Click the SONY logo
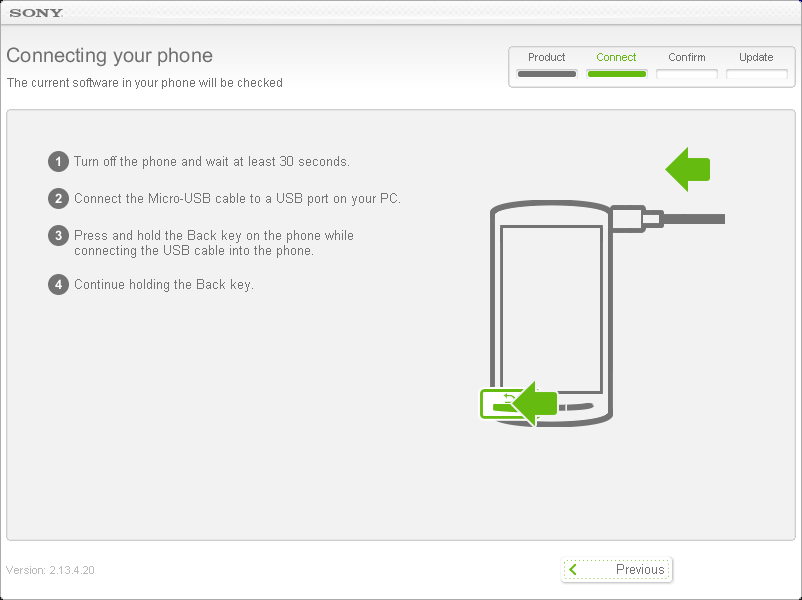 (x=36, y=13)
